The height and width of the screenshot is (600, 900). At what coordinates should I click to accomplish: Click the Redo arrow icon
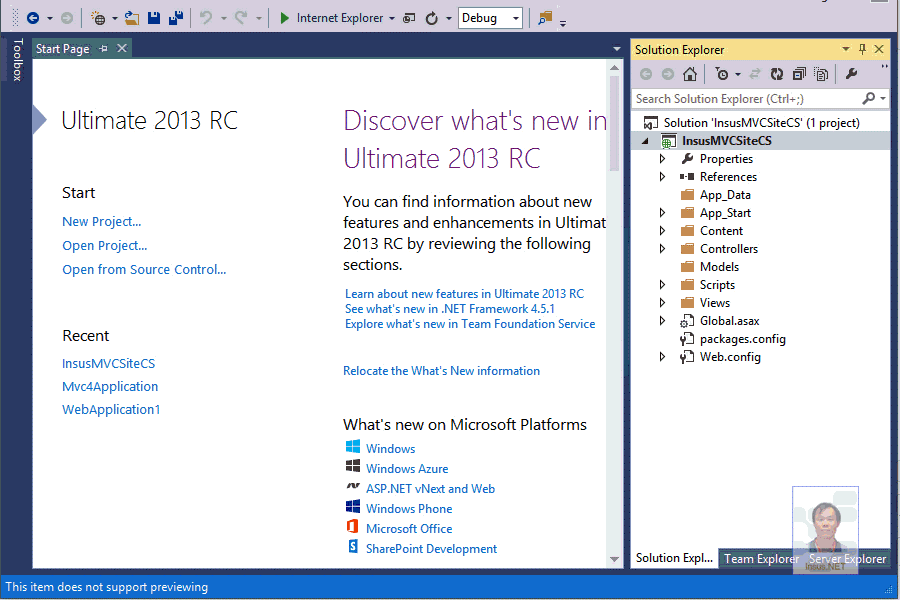[241, 18]
